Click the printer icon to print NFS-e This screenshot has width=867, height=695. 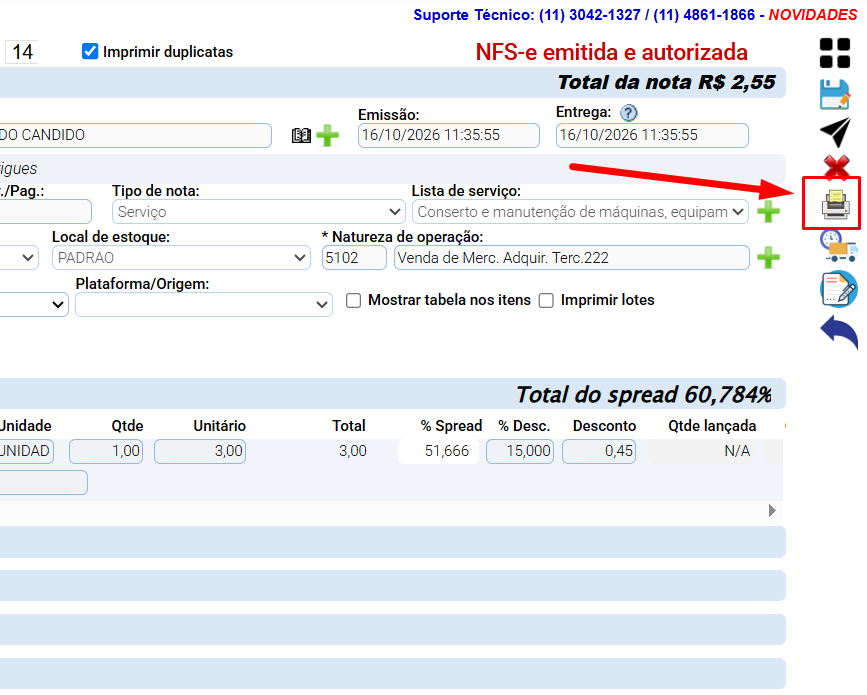tap(835, 204)
